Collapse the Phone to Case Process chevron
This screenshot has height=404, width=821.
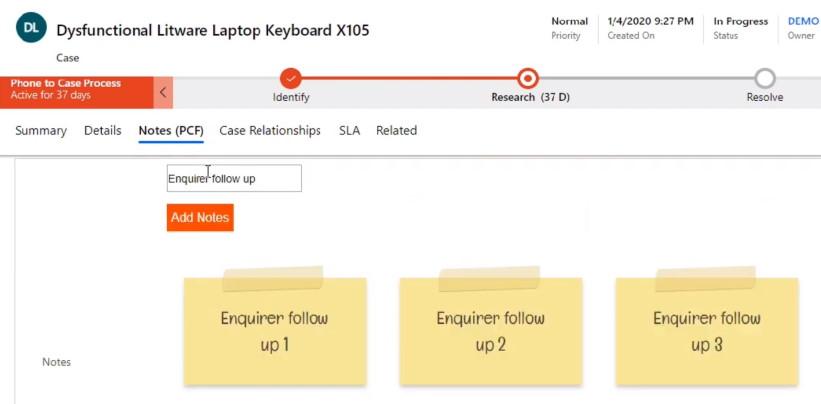[x=163, y=93]
